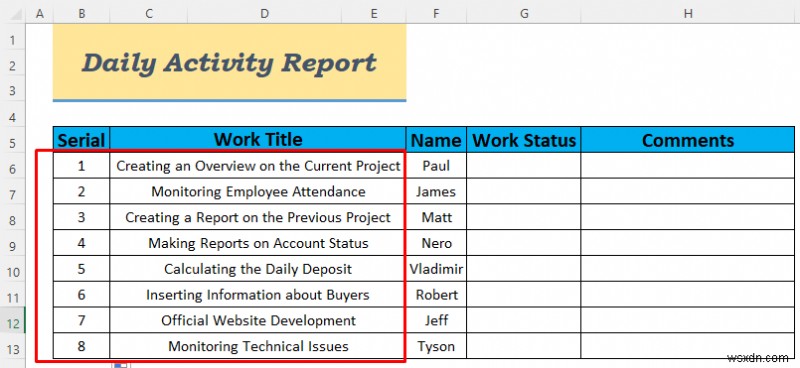Select Paul's empty Work Status cell
This screenshot has height=368, width=800.
[x=524, y=165]
